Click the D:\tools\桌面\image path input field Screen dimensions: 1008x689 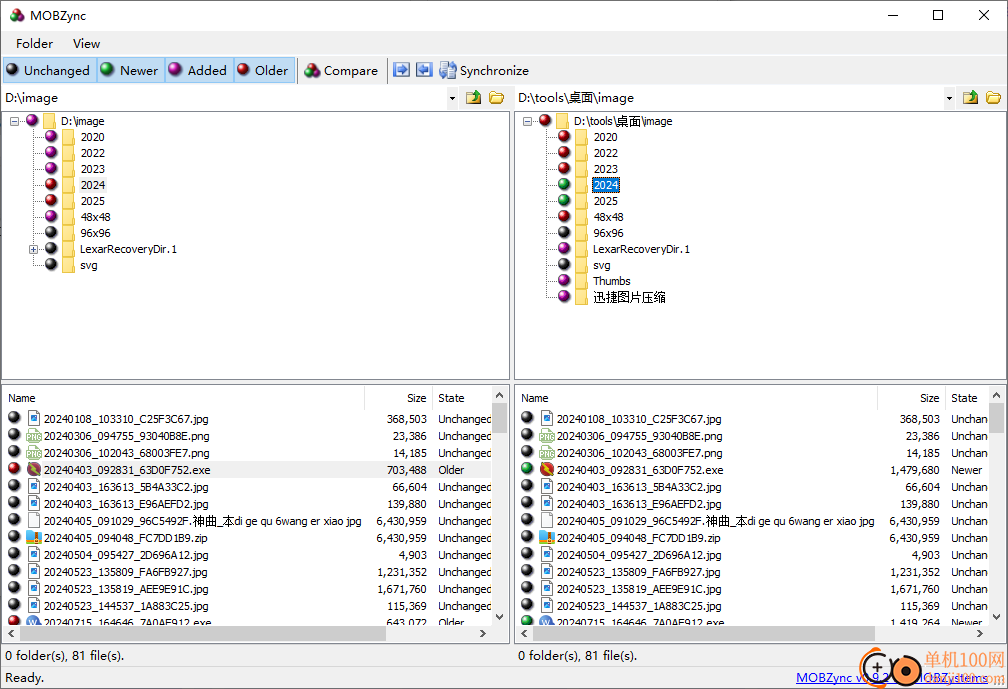pyautogui.click(x=730, y=98)
